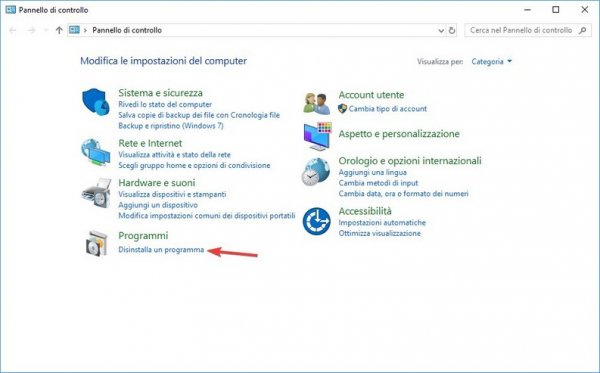Open the Aspetto e personalizzazione monitor icon
Image resolution: width=600 pixels, height=373 pixels.
pyautogui.click(x=318, y=137)
